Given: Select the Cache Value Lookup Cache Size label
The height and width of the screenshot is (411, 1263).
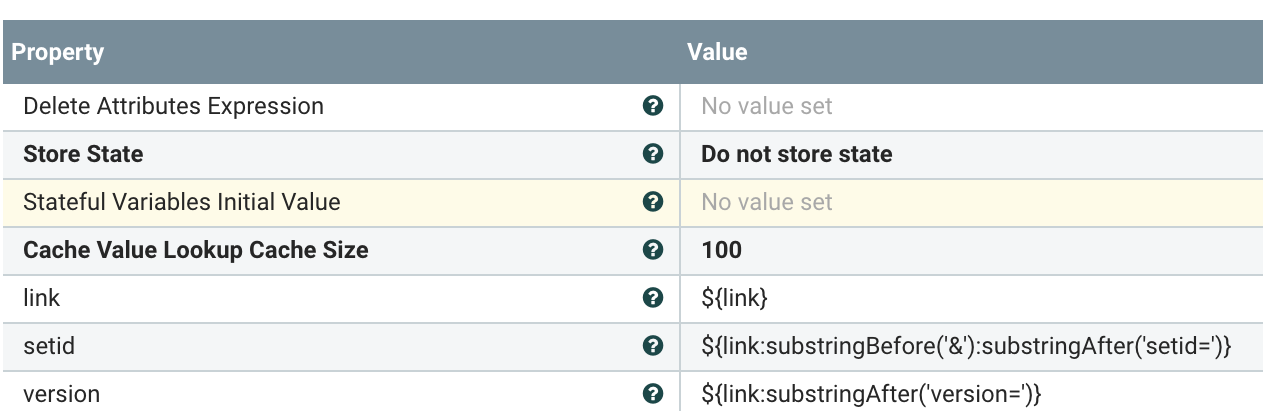Looking at the screenshot, I should click(196, 250).
